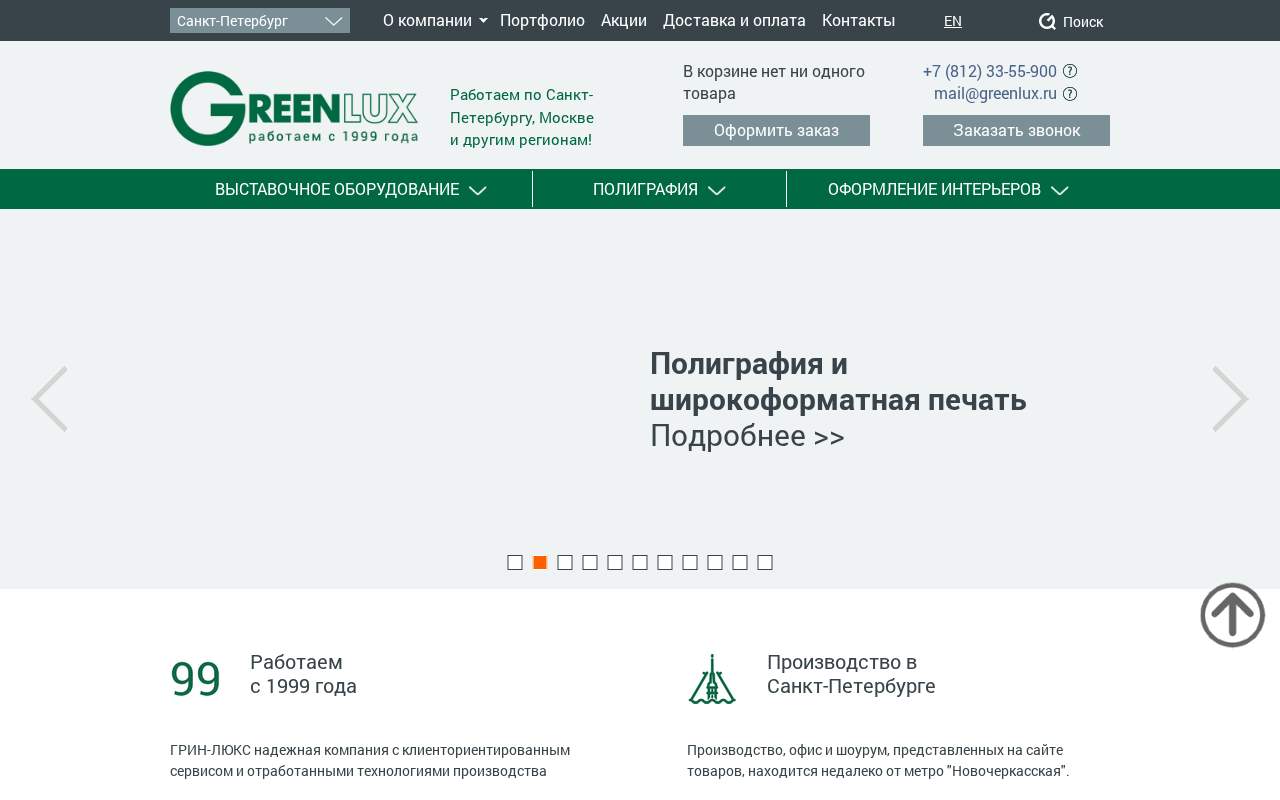Click the Saint Petersburg spire production icon
The height and width of the screenshot is (800, 1280).
pyautogui.click(x=712, y=679)
